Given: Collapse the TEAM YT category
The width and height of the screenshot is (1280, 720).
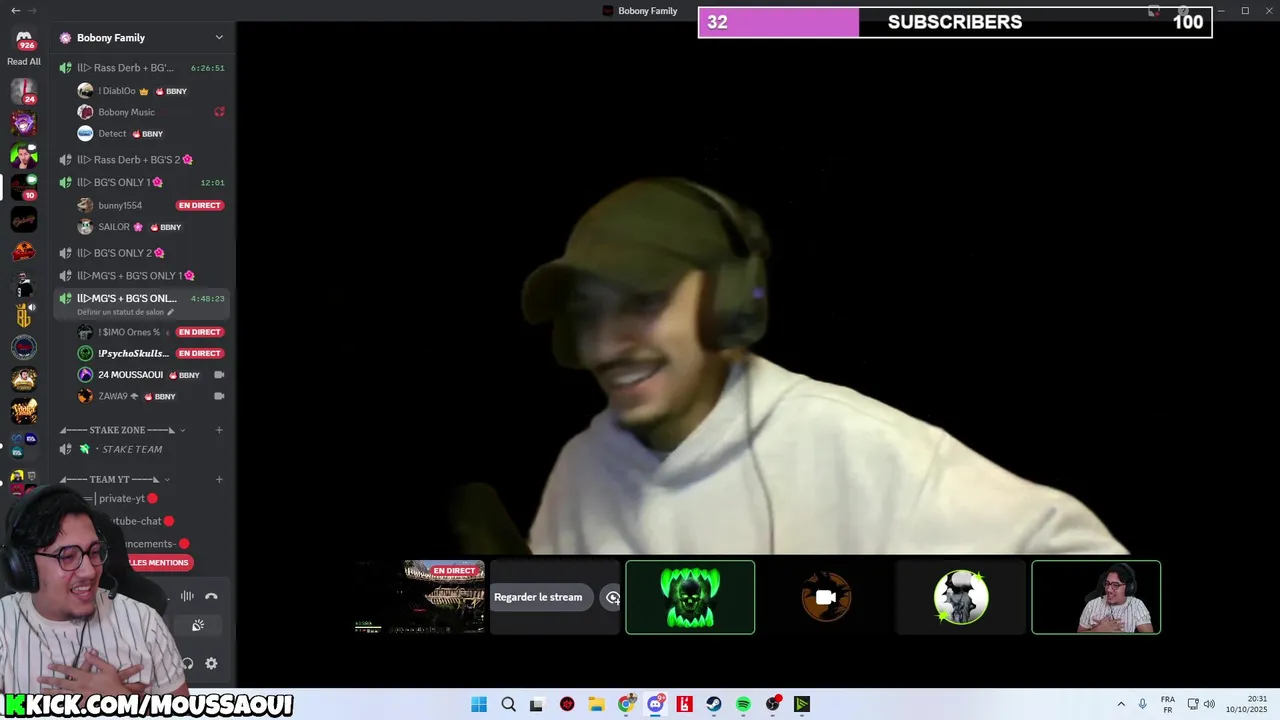Looking at the screenshot, I should pyautogui.click(x=114, y=480).
